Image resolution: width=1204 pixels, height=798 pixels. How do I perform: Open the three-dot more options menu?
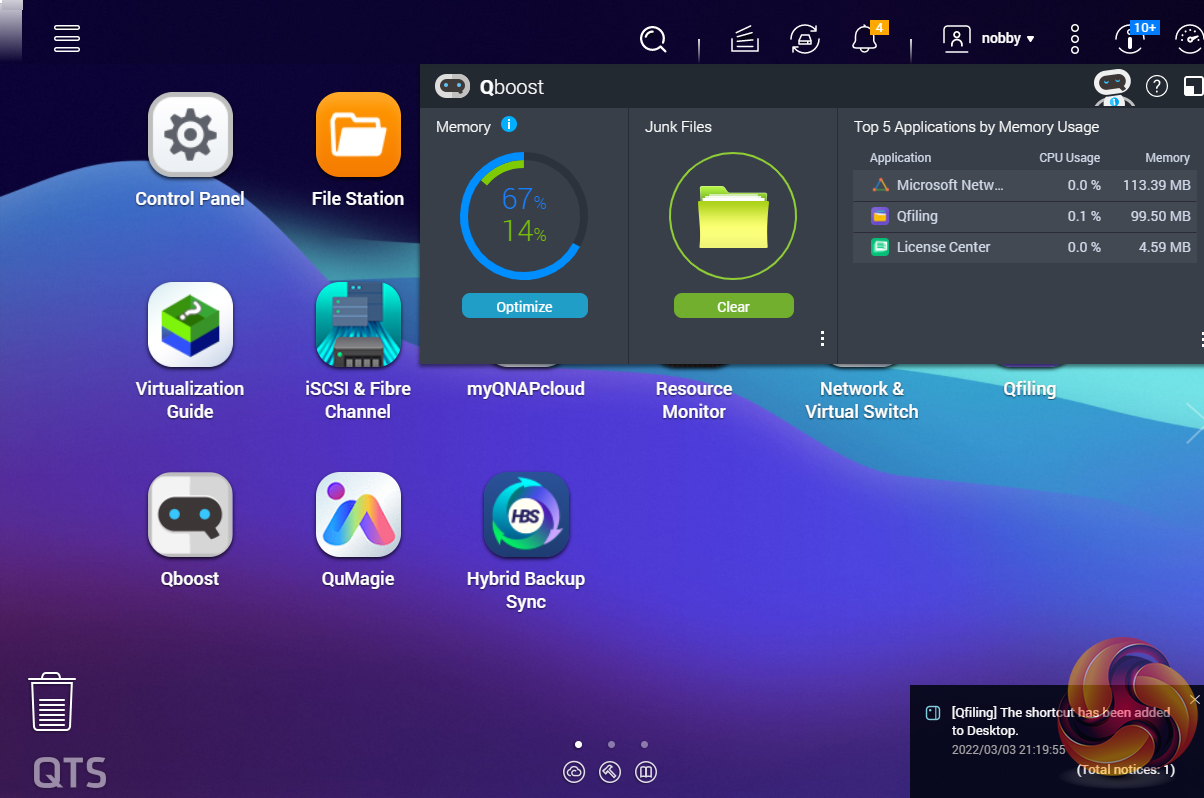[1075, 39]
